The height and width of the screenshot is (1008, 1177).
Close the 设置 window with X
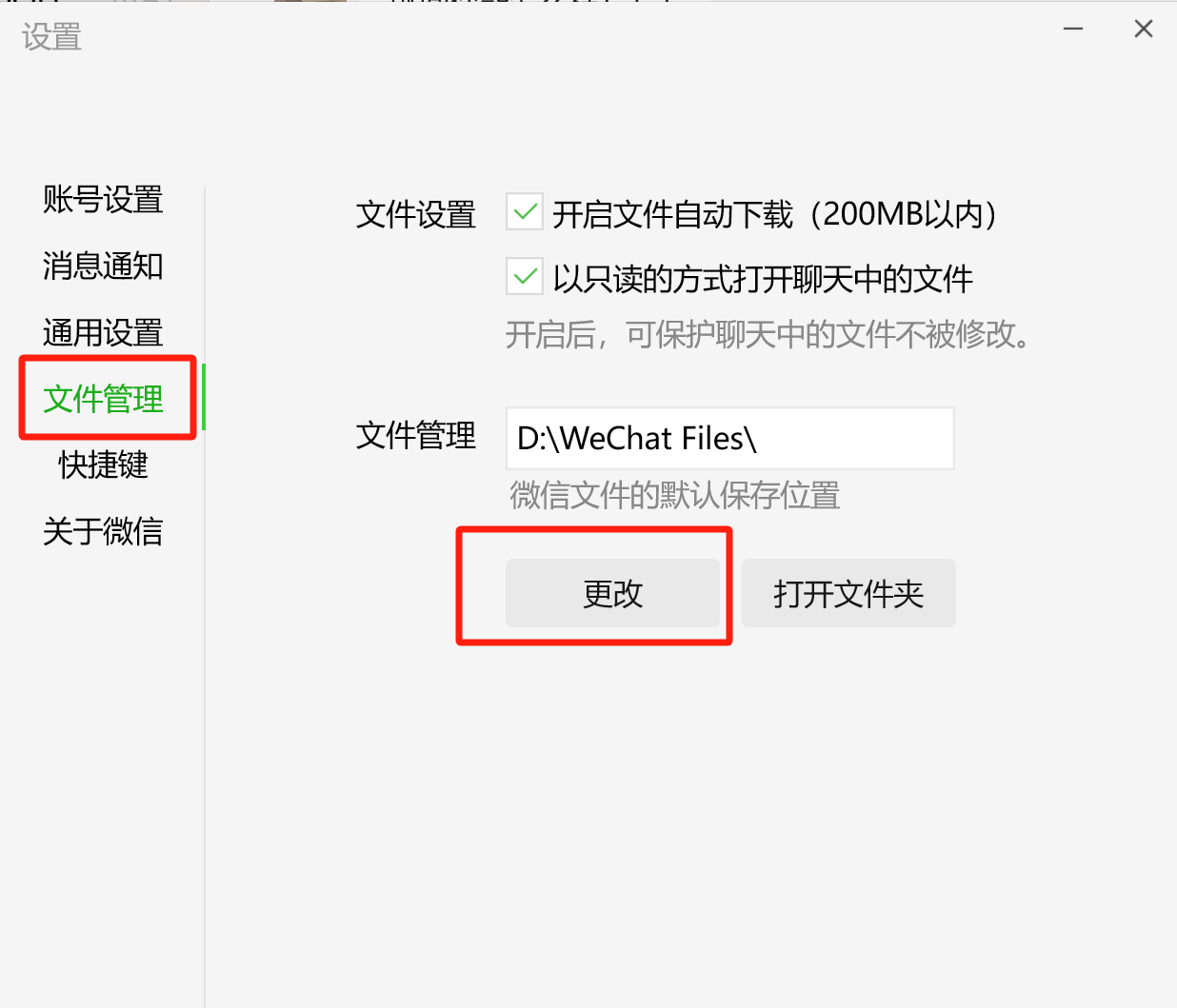1144,30
